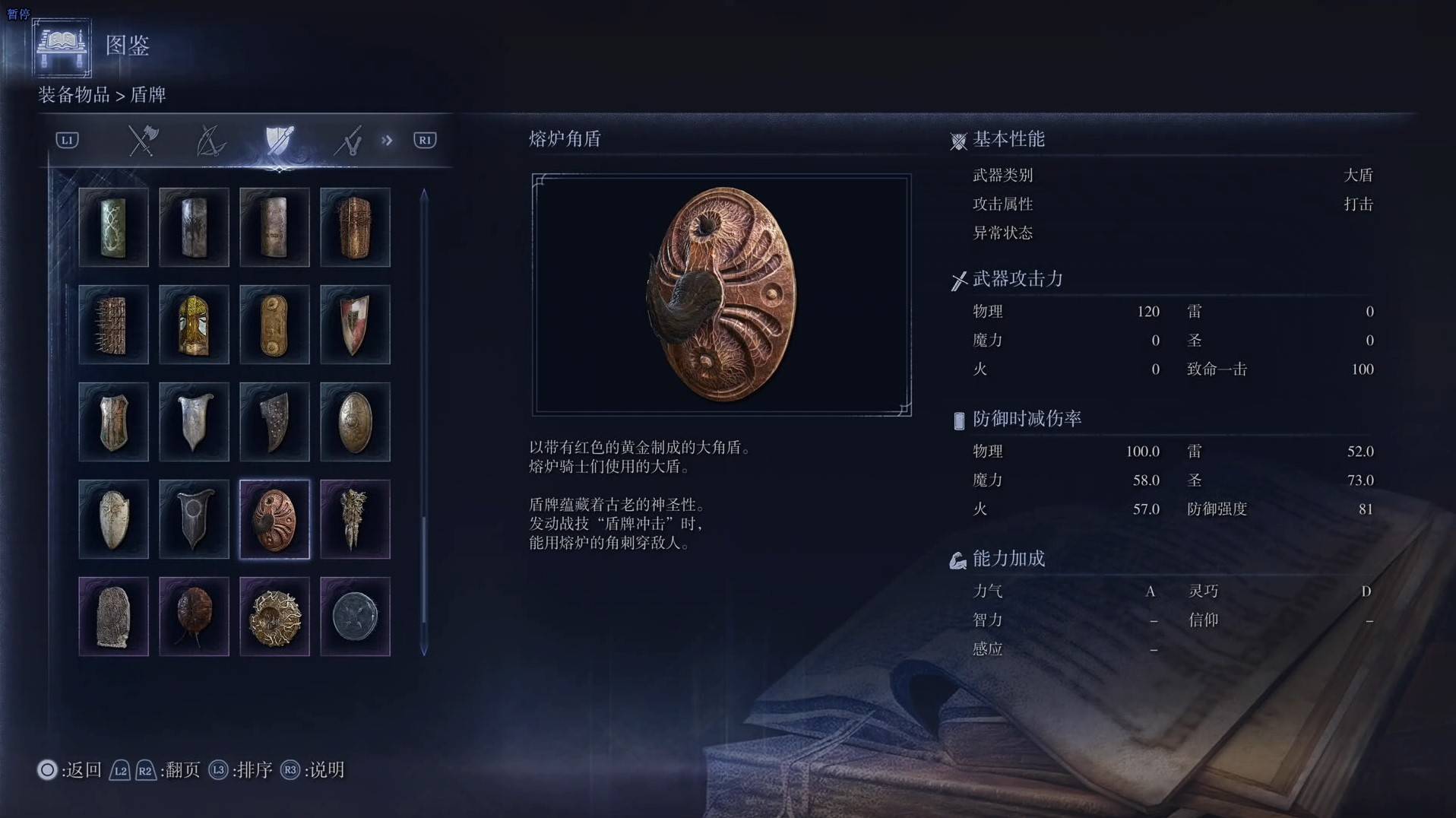Select the red and white kite shield

click(355, 325)
